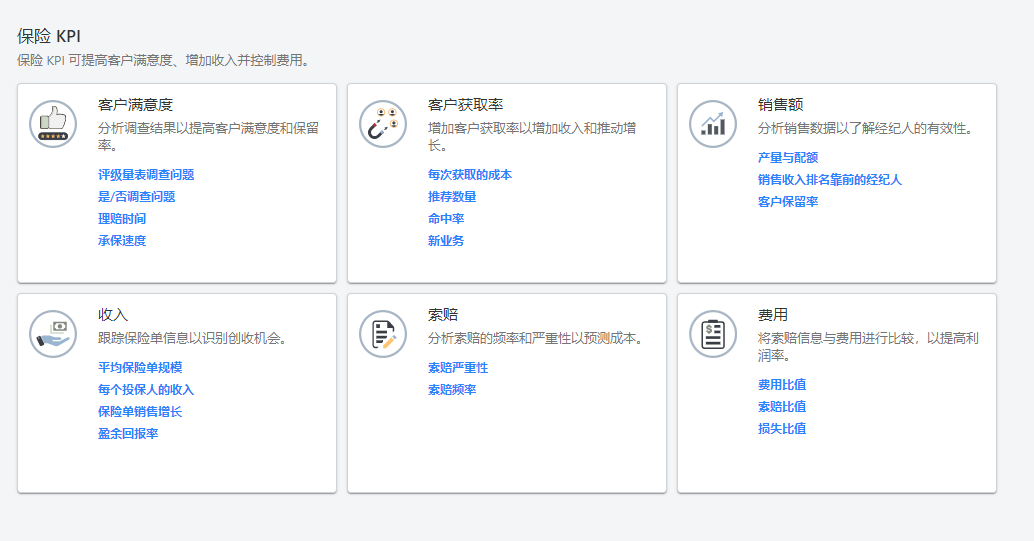The width and height of the screenshot is (1034, 541).
Task: Open the 产量与配额 link
Action: point(788,158)
